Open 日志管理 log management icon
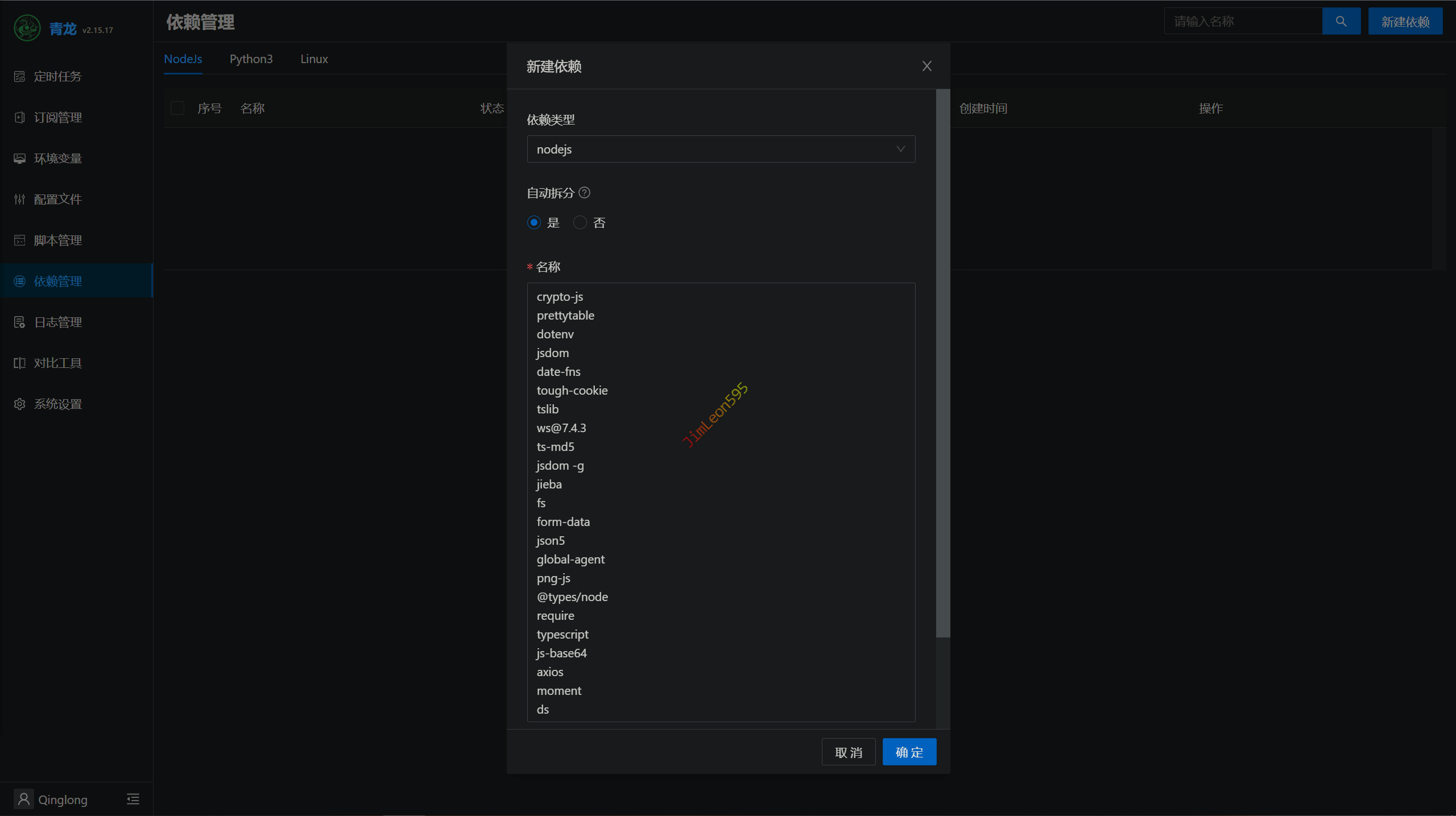Screen dimensions: 1456x816 pos(20,322)
